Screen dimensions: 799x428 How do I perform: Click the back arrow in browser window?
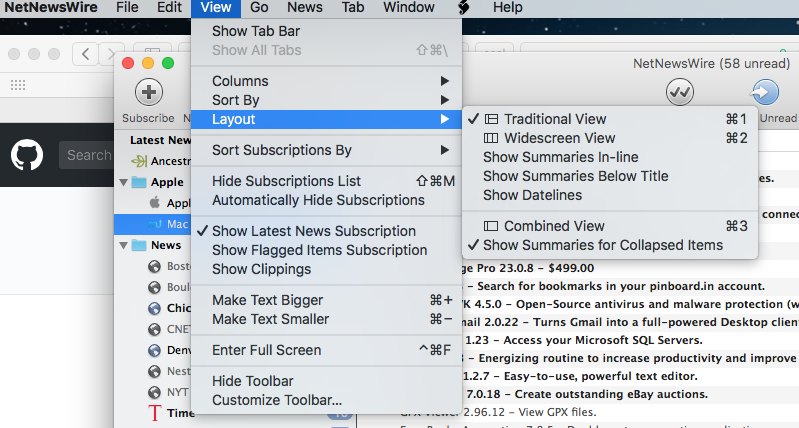pyautogui.click(x=86, y=54)
